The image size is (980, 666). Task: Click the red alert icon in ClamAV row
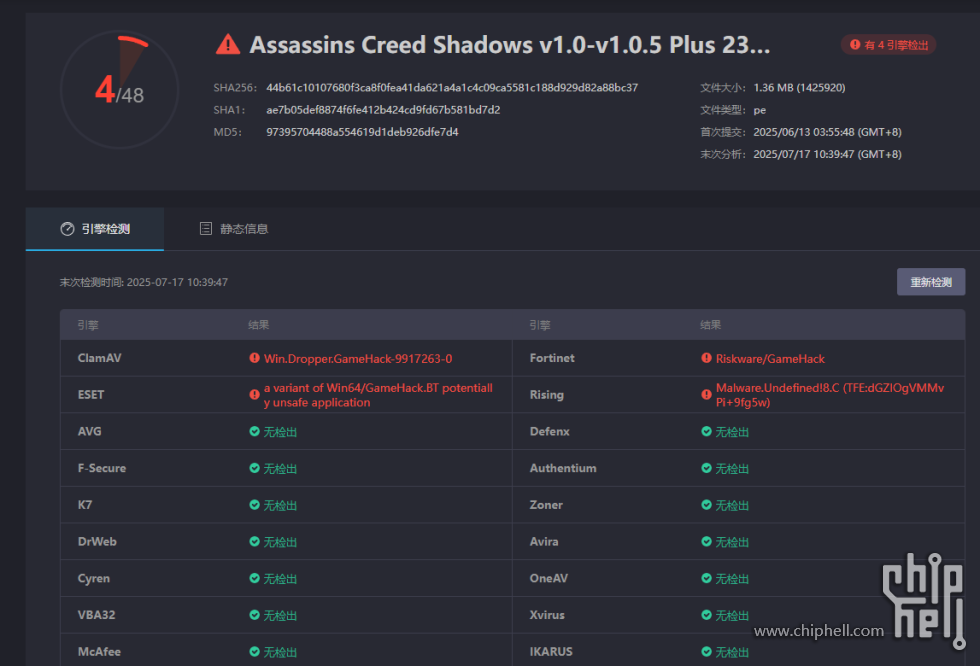click(254, 358)
